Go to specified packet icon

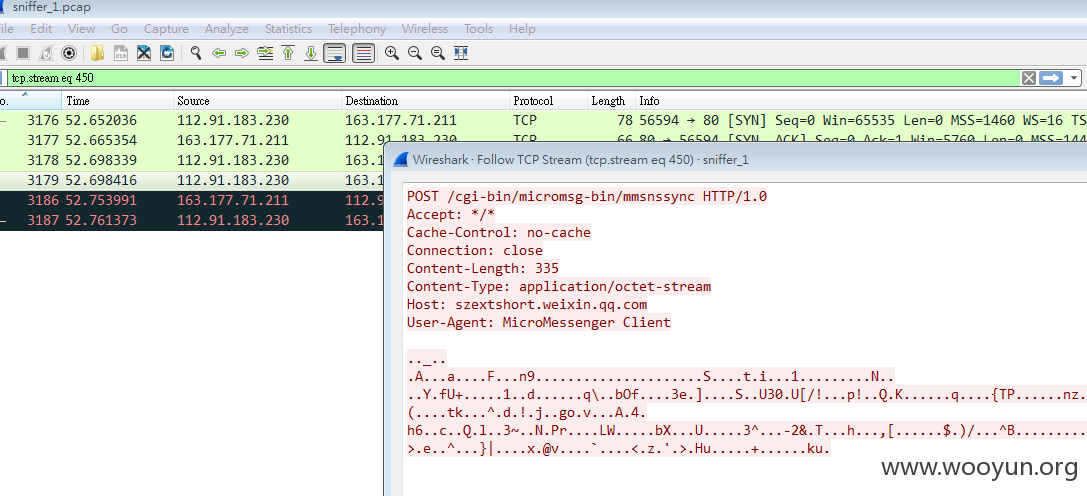(265, 53)
